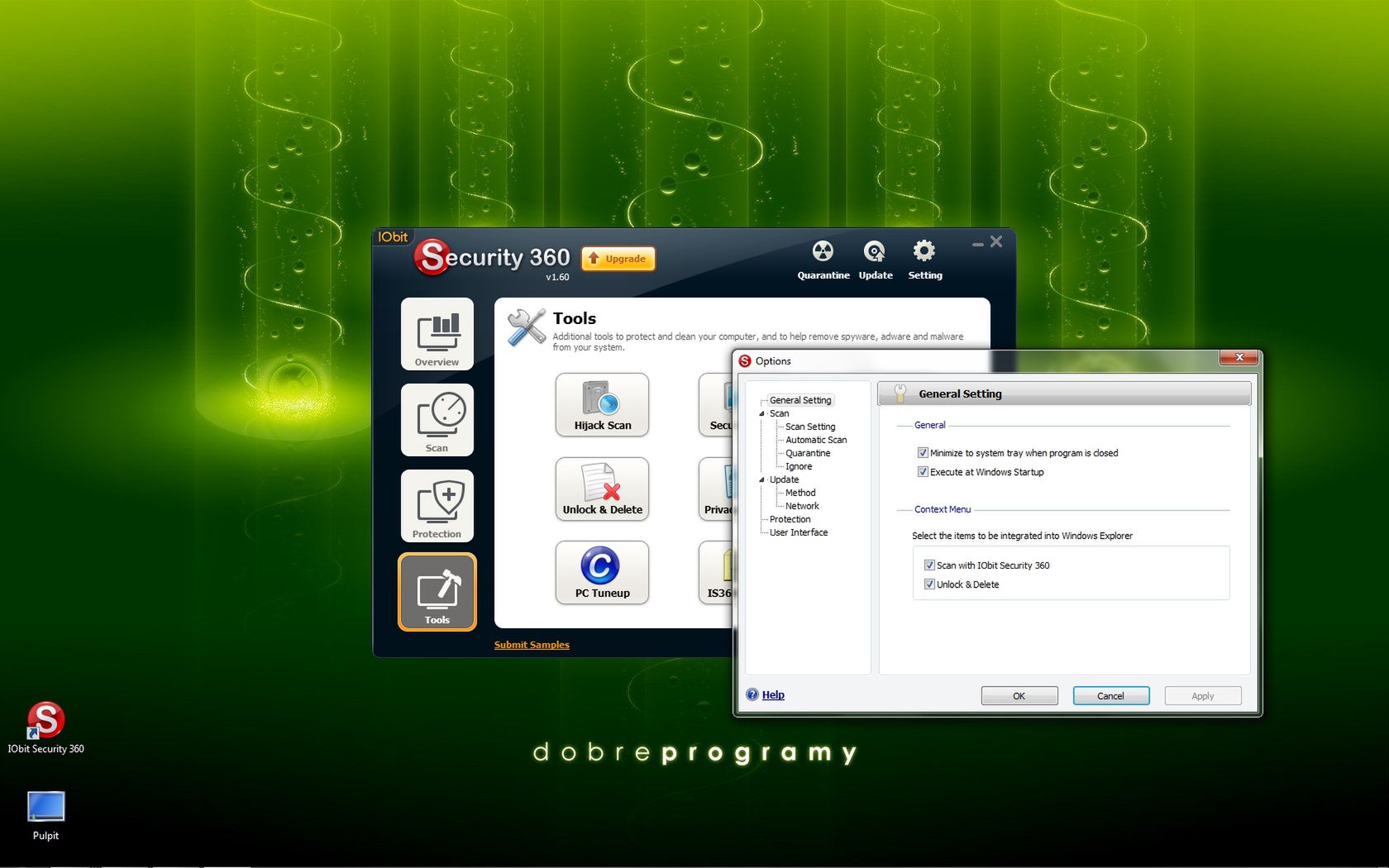
Task: Open User Interface settings
Action: (799, 532)
